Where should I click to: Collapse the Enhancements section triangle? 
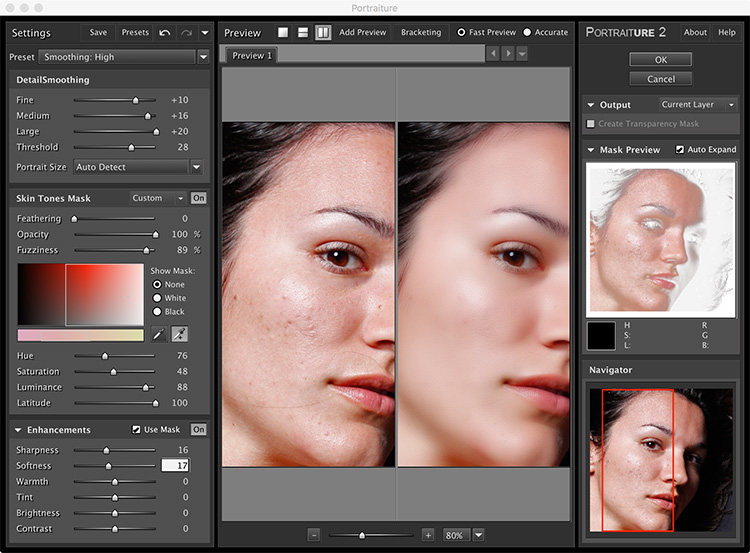tap(18, 430)
